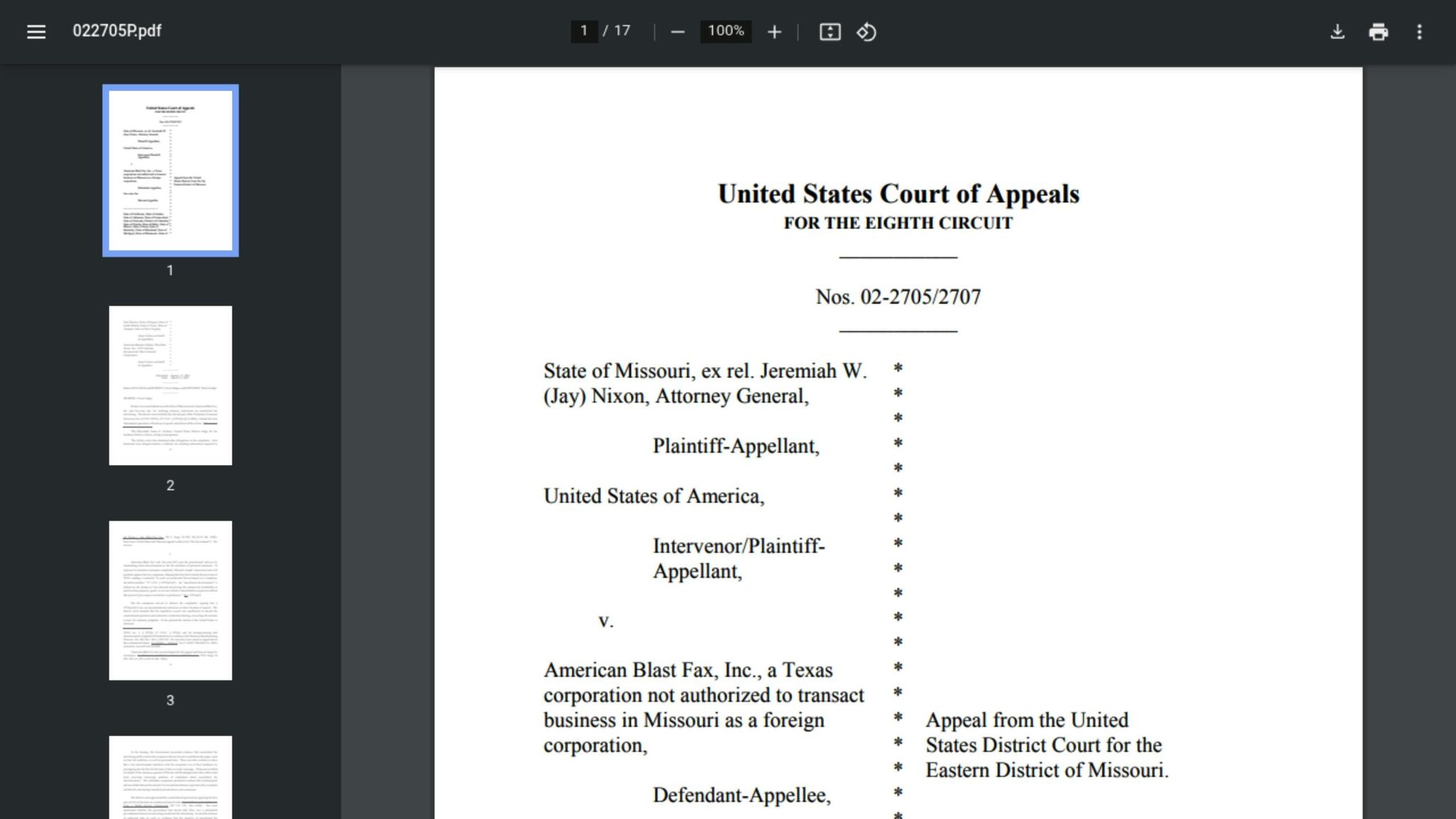Click the heading United States Court of Appeals
Image resolution: width=1456 pixels, height=819 pixels.
pos(899,194)
